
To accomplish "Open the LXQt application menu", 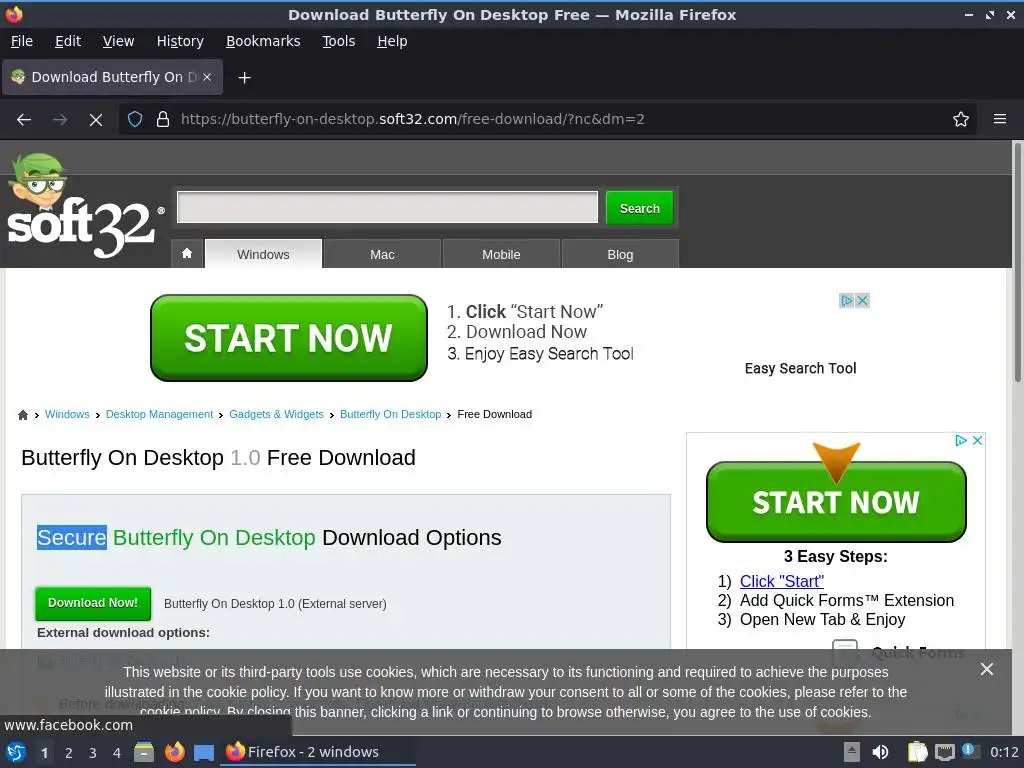I will 16,752.
